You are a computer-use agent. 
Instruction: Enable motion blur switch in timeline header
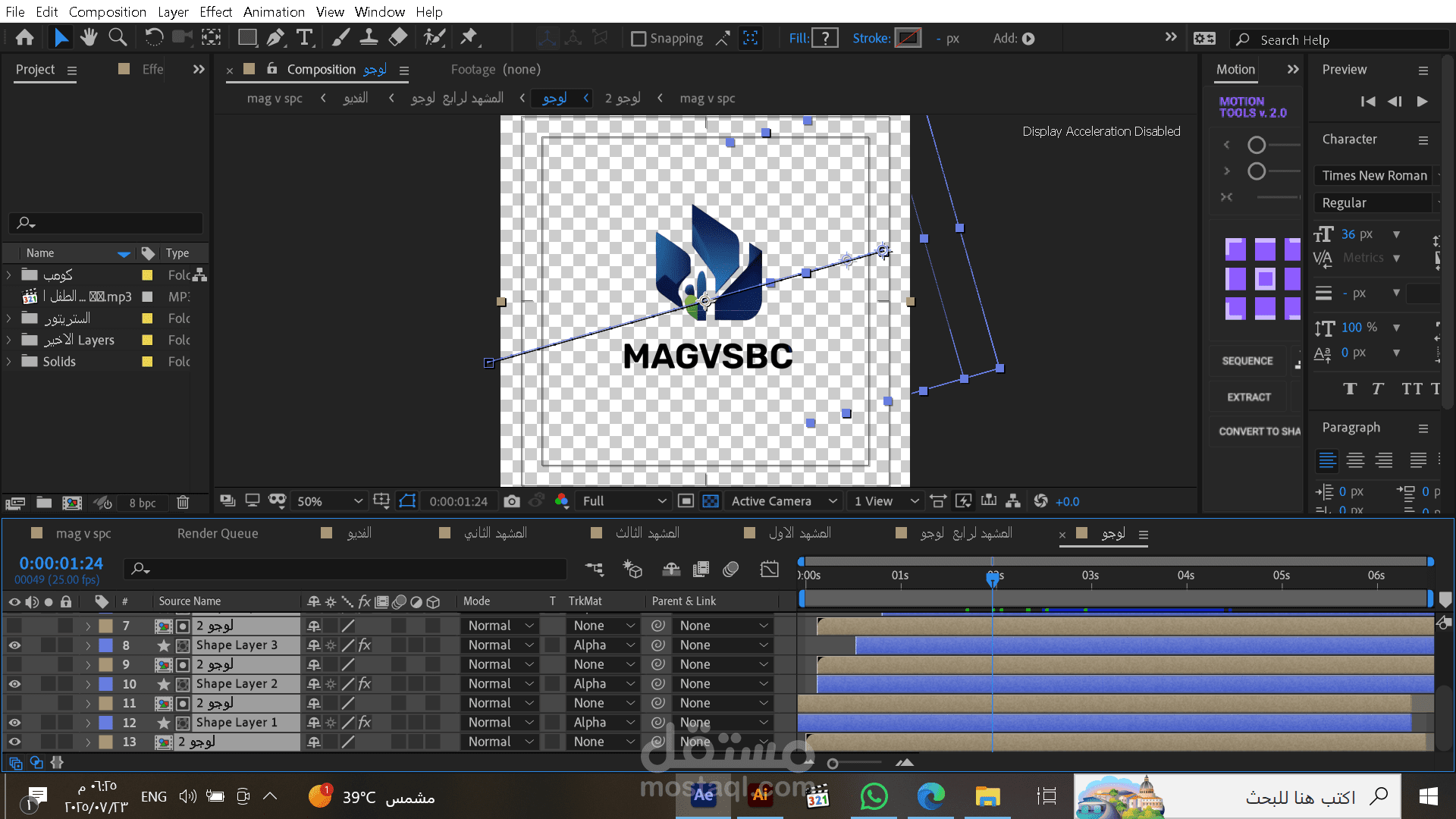730,570
